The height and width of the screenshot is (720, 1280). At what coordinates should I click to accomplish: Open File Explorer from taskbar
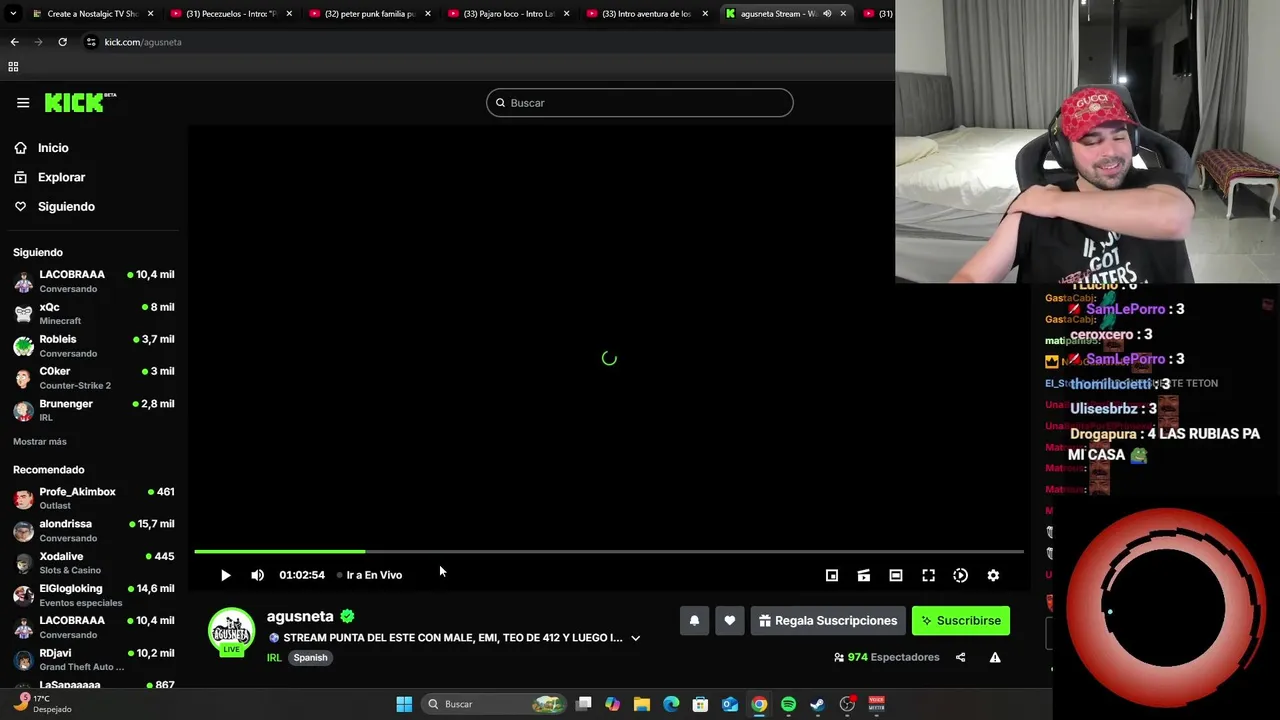[x=642, y=704]
